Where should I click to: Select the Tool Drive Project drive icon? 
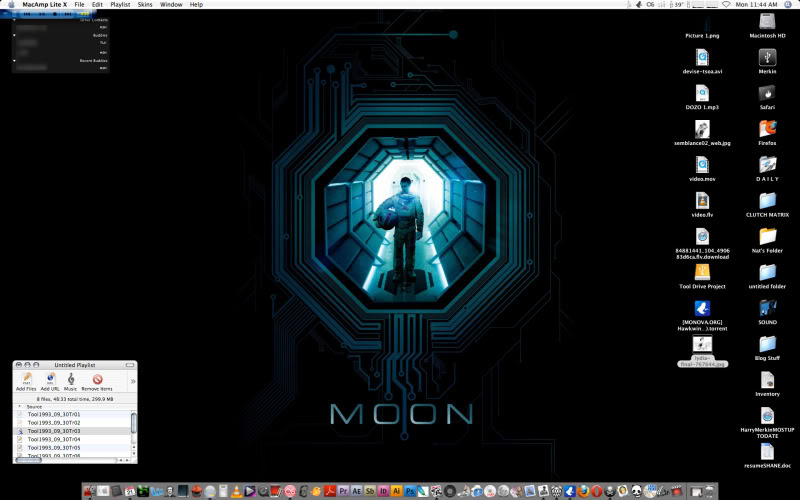(x=702, y=272)
